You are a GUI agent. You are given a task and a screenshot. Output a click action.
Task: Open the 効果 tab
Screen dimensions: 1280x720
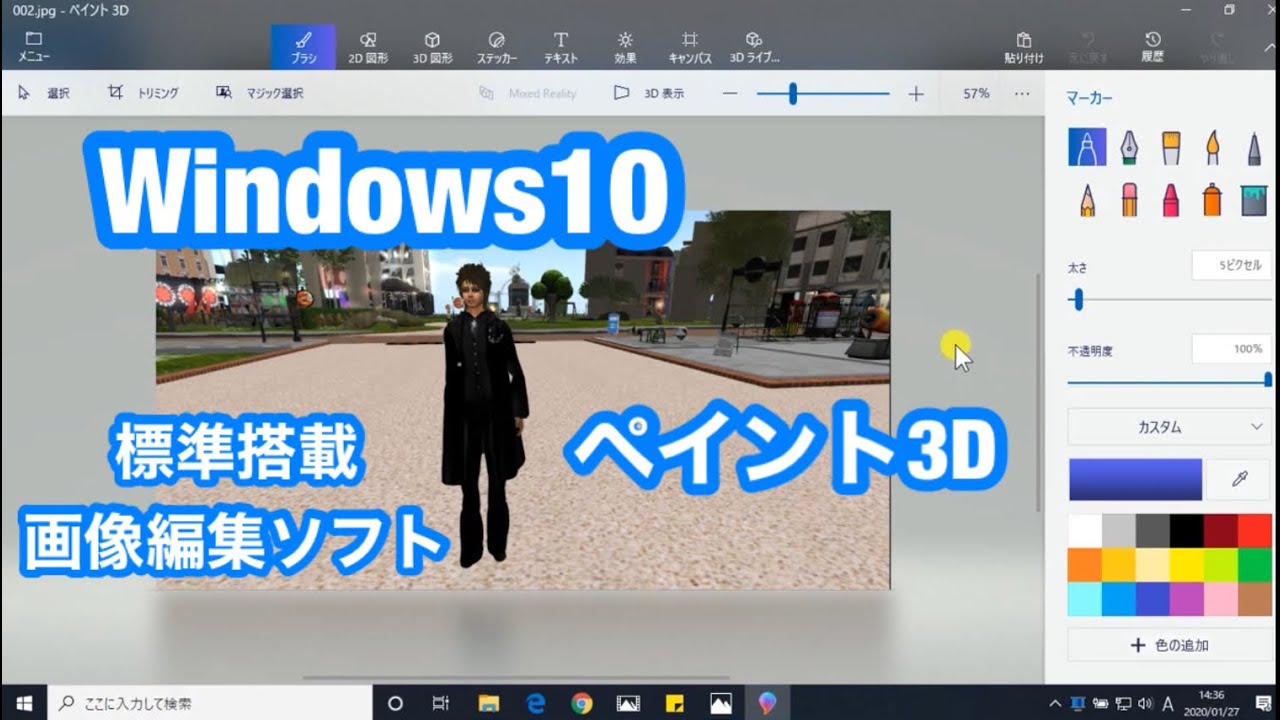625,46
